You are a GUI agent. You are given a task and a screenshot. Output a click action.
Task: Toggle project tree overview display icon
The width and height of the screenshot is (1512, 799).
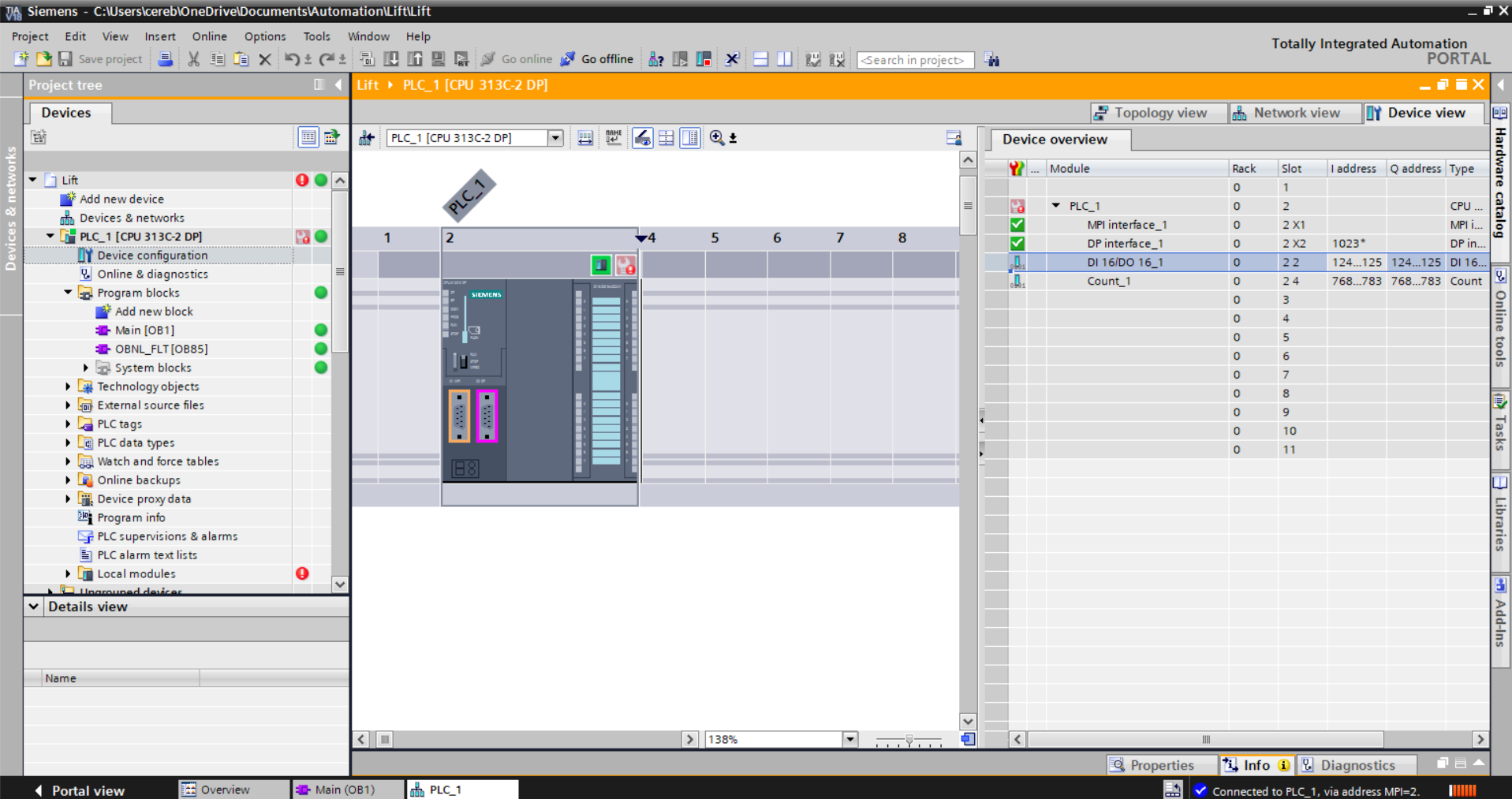308,137
